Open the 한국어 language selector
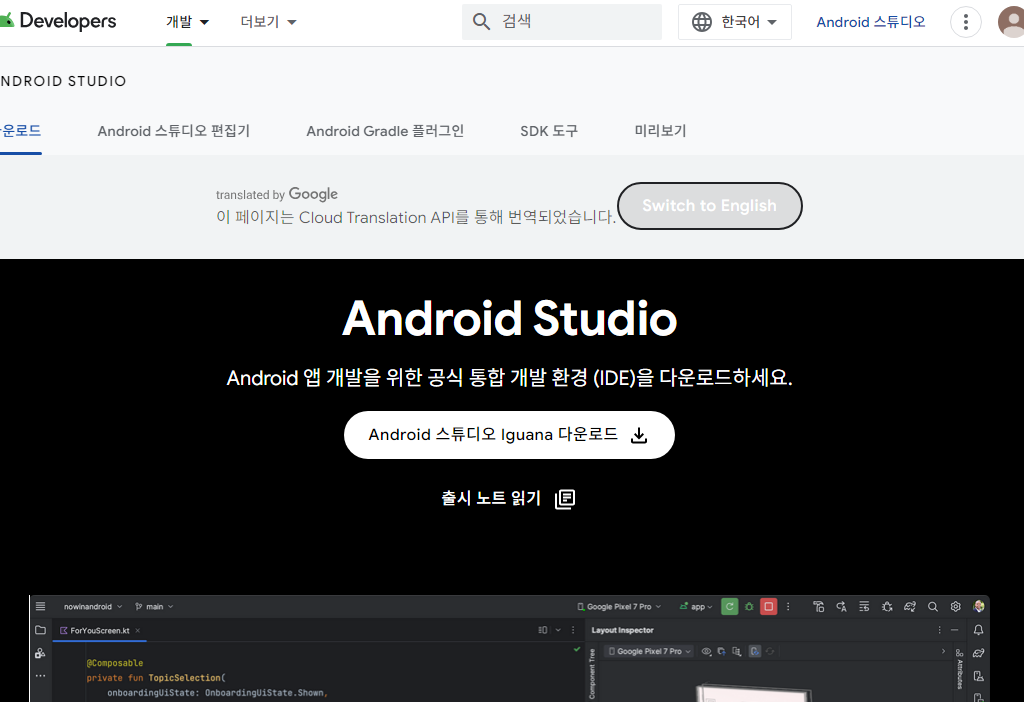 [735, 22]
